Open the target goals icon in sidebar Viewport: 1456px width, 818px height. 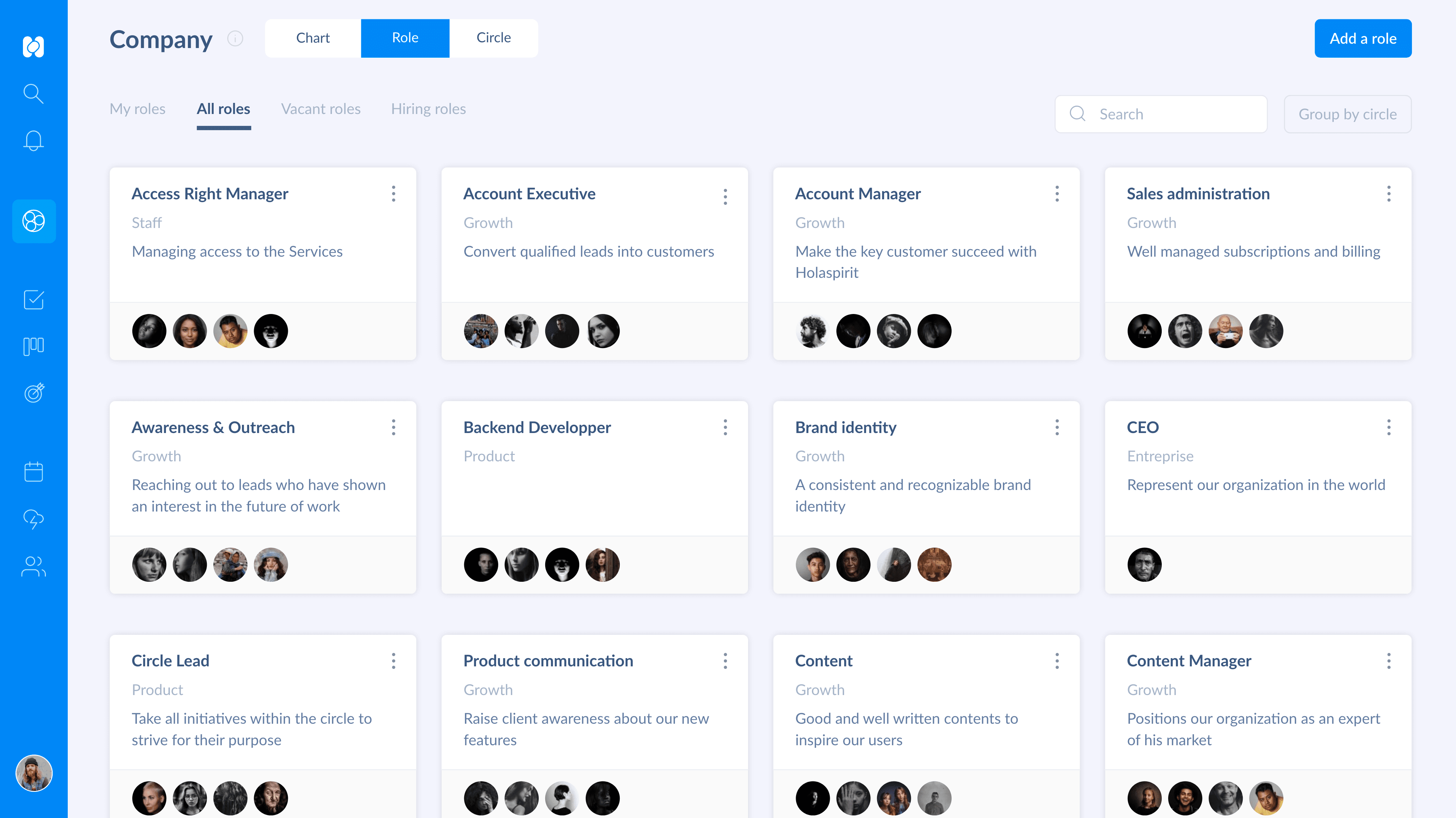tap(34, 392)
